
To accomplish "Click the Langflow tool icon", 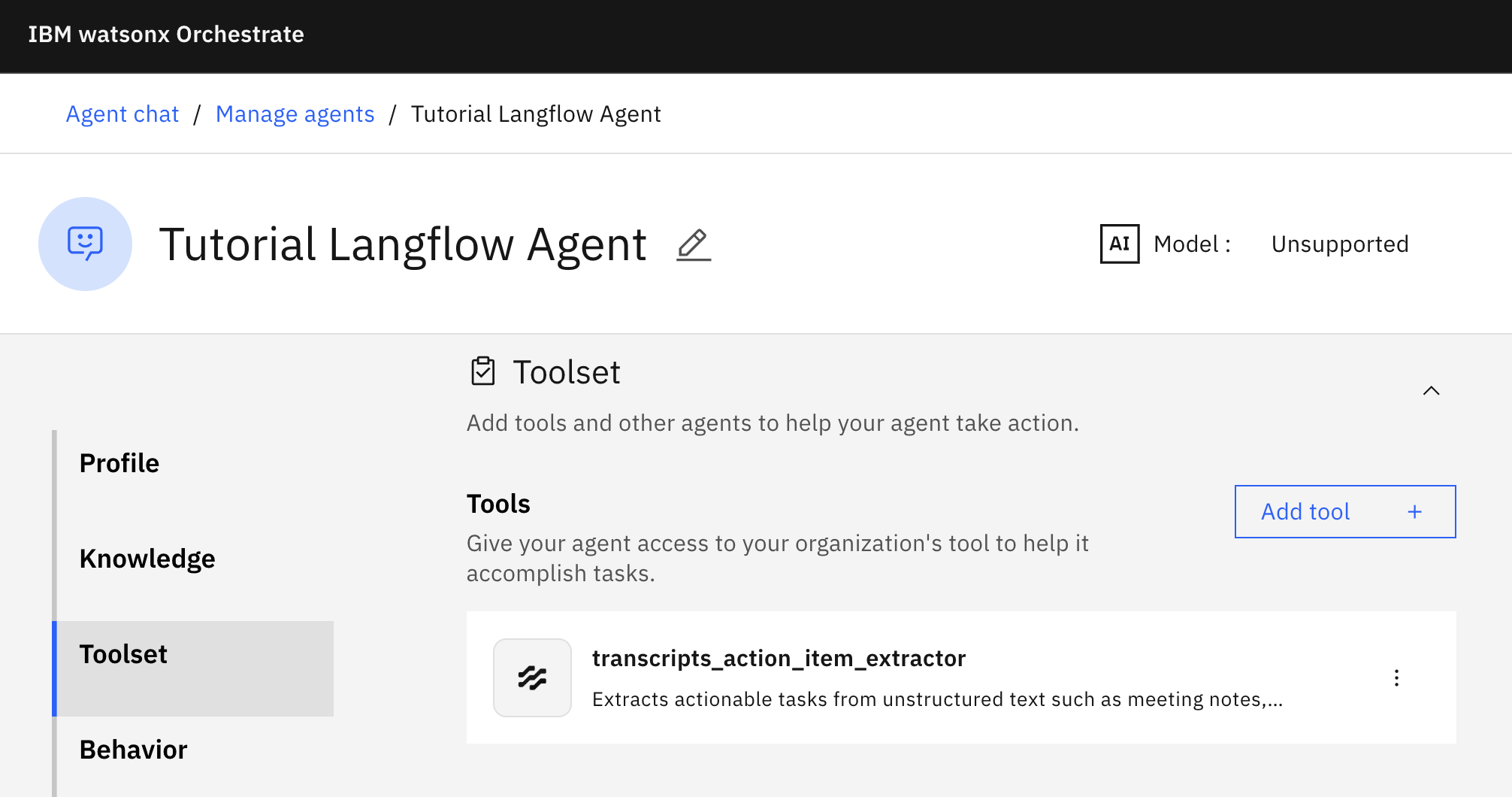I will click(x=532, y=677).
